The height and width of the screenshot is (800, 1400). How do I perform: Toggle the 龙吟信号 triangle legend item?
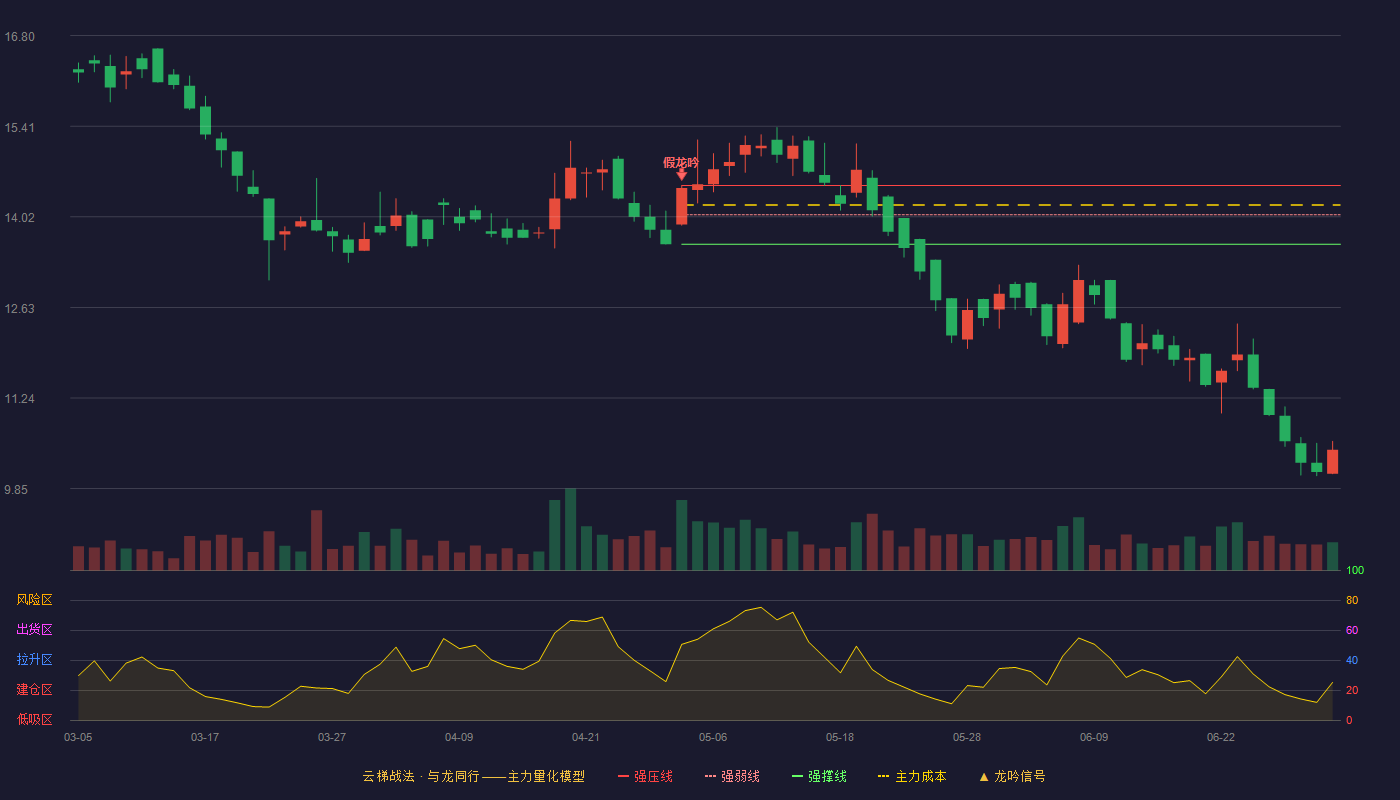pyautogui.click(x=1012, y=776)
